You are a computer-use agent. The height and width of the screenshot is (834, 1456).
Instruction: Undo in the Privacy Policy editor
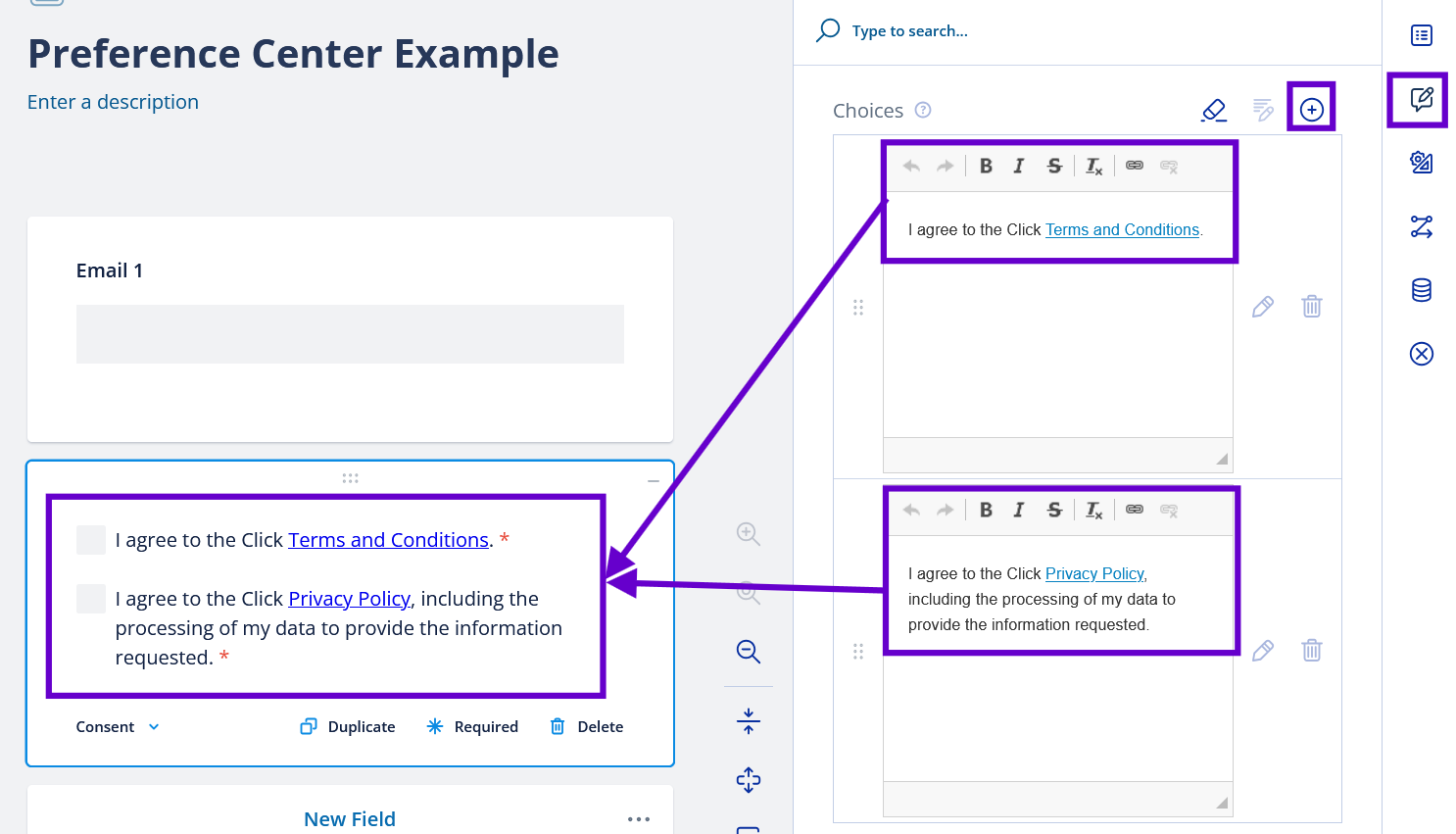click(911, 511)
